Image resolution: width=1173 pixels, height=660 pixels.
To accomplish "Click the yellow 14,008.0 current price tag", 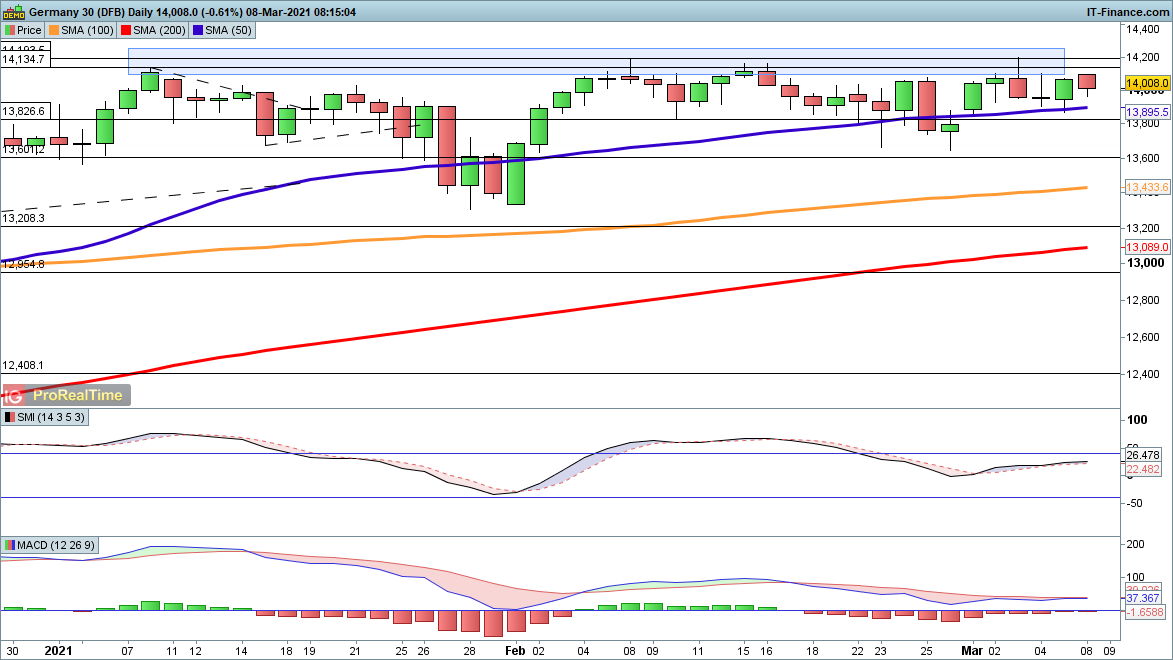I will (1147, 83).
